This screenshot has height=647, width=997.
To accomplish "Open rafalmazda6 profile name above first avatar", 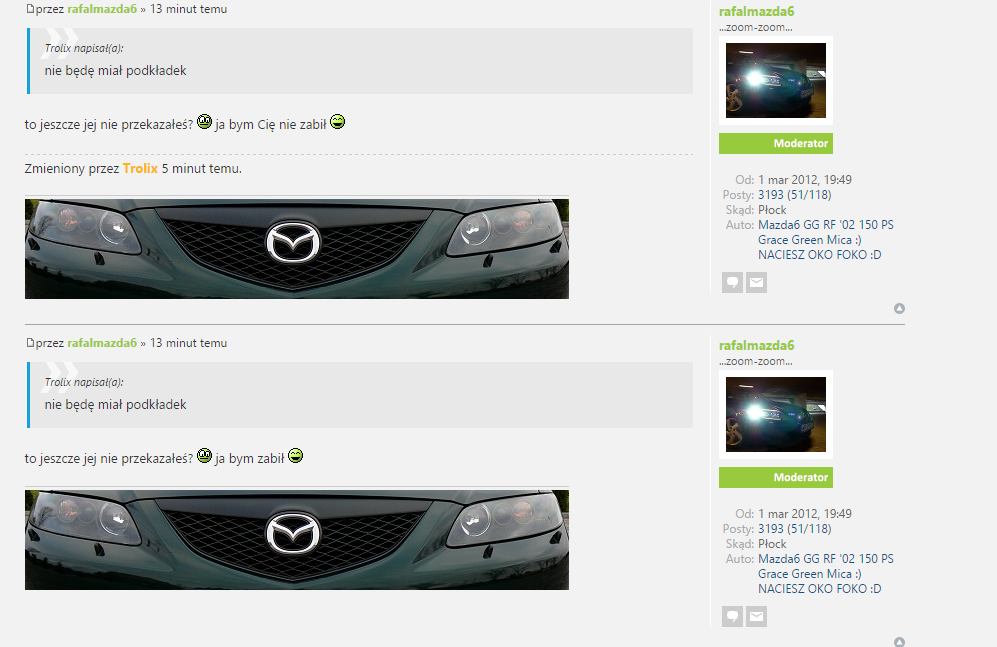I will (757, 11).
